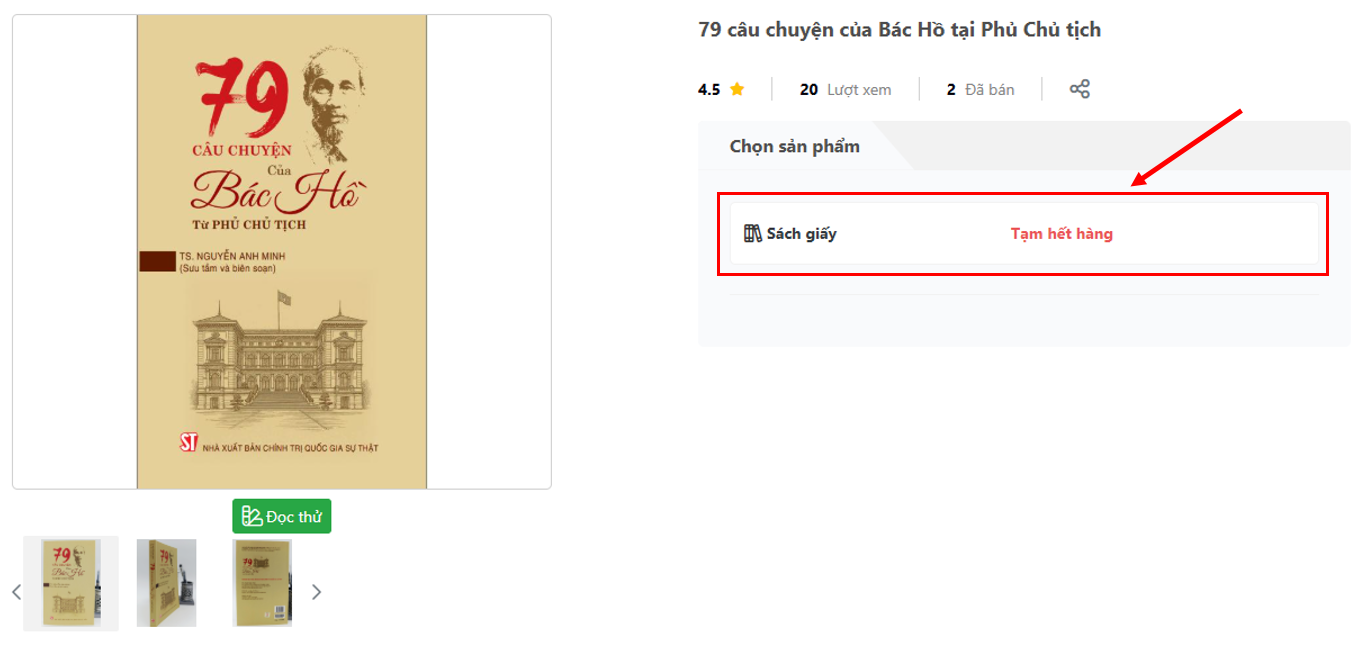Click the 4.5 rating score
This screenshot has height=646, width=1362.
coord(709,89)
